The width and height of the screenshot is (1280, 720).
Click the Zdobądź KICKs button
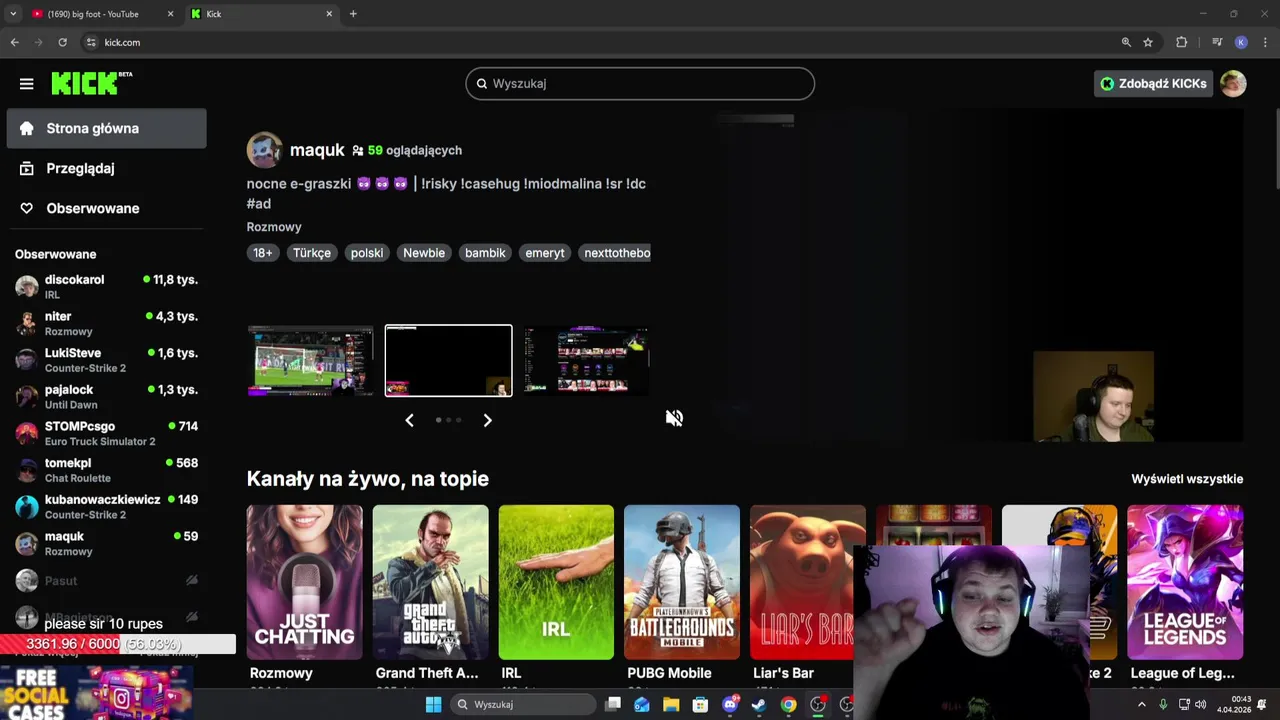[1153, 84]
